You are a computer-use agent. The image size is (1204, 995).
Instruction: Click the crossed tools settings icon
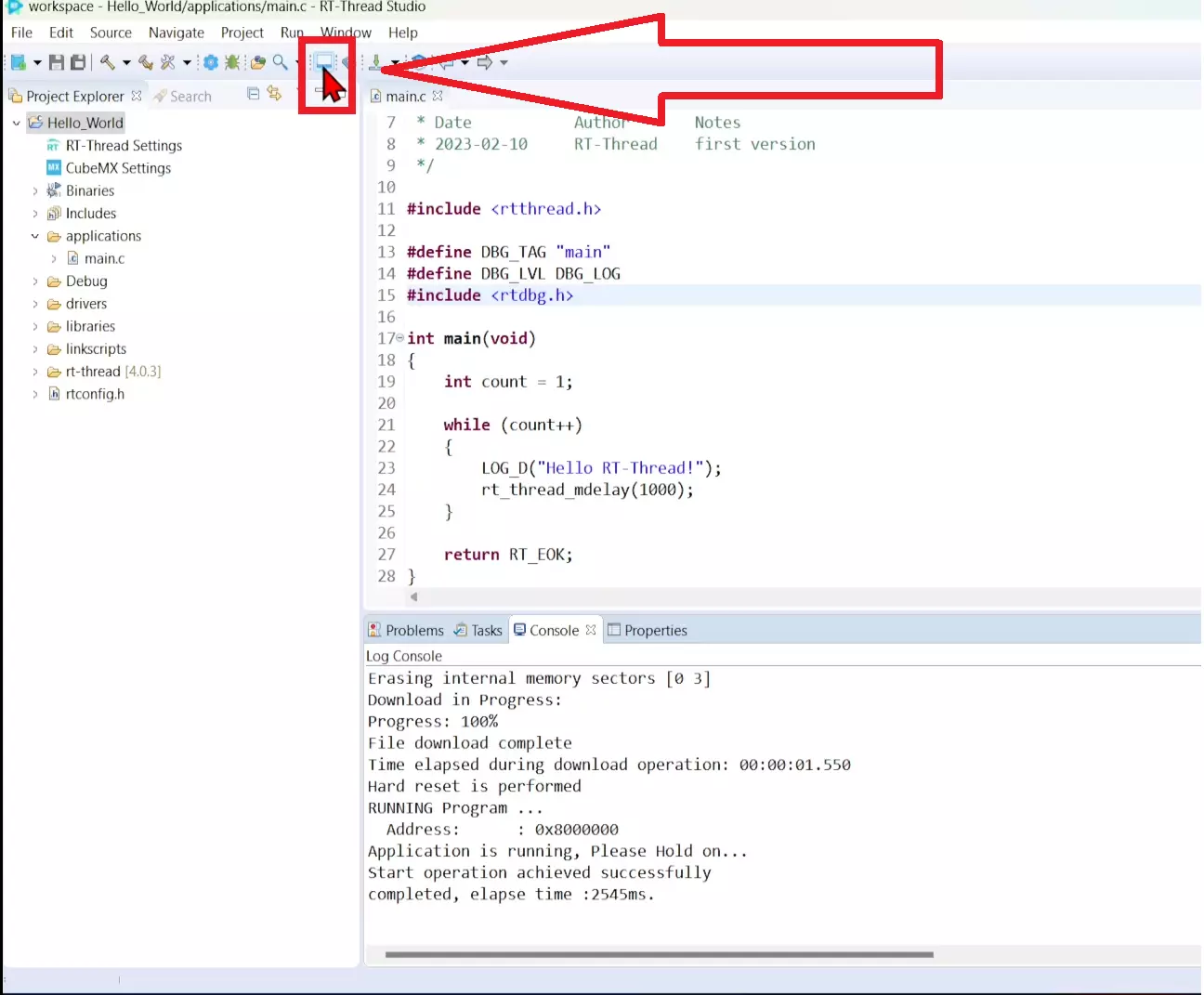pos(167,62)
